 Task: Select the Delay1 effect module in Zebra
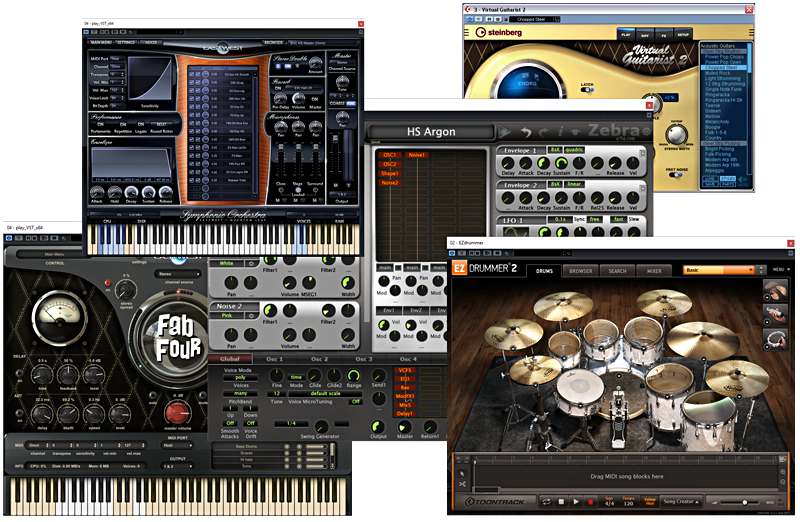405,413
